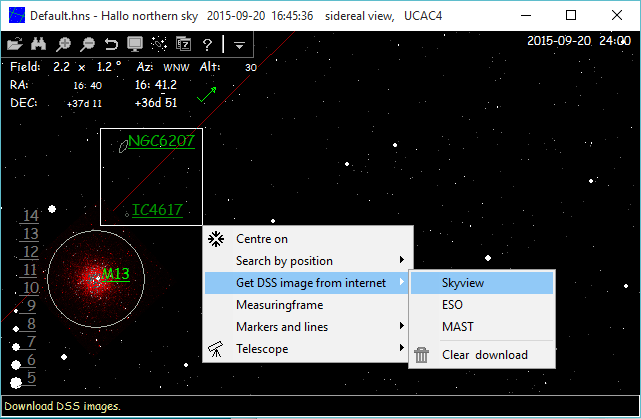Screen dimensions: 641x419
Task: Click the question mark help icon
Action: (207, 44)
